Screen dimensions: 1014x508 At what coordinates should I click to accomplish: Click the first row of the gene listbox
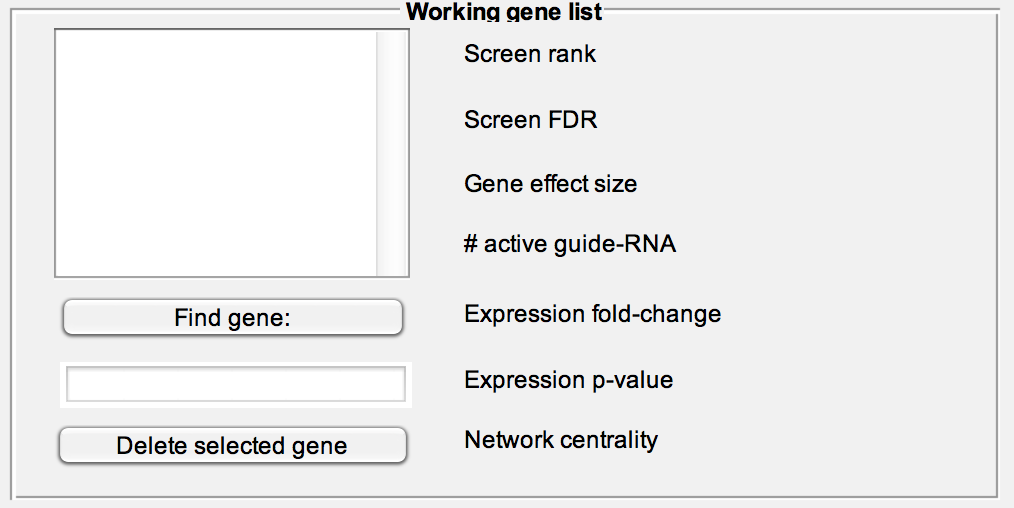[x=216, y=42]
